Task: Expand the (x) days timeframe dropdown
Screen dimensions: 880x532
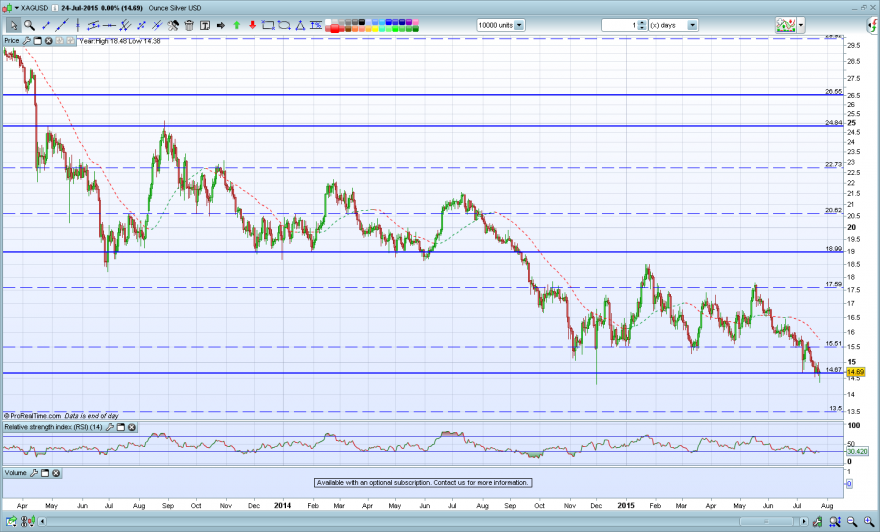Action: click(693, 25)
